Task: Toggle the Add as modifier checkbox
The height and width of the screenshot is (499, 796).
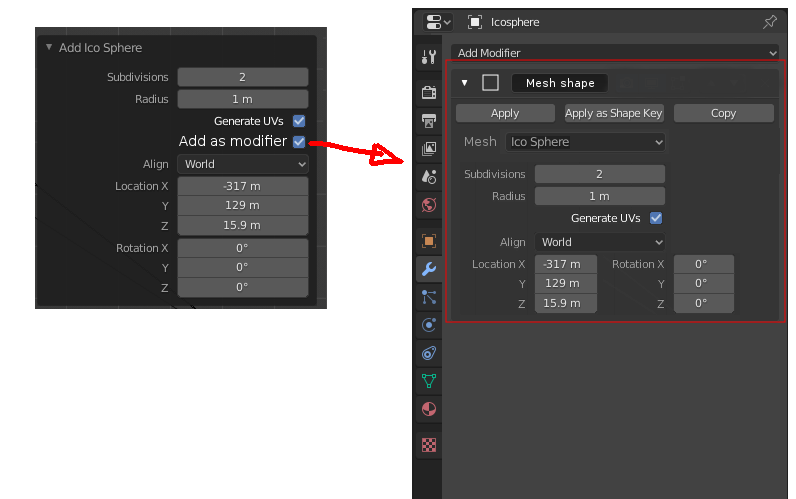Action: click(x=299, y=142)
